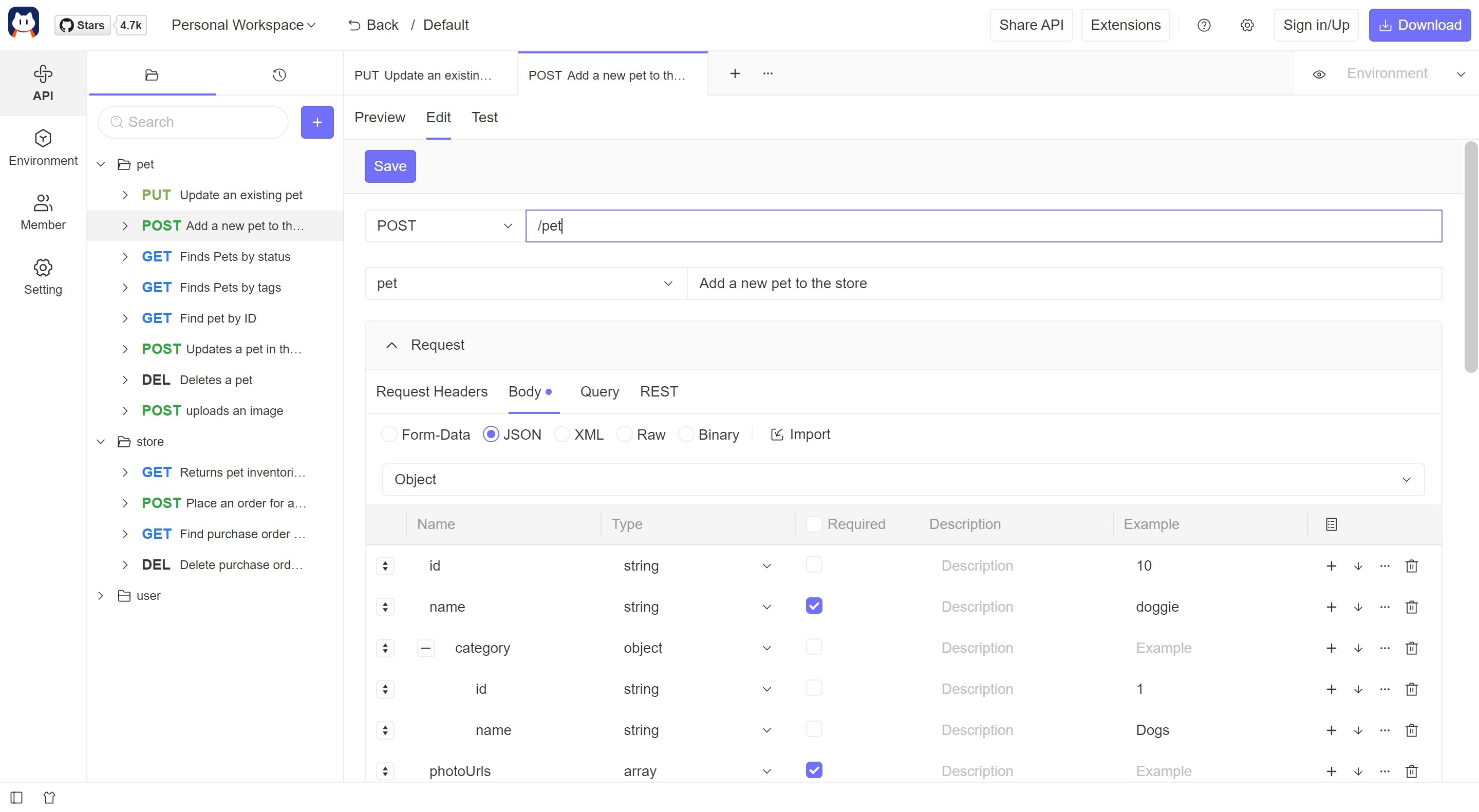Open the REST tab

pyautogui.click(x=659, y=392)
